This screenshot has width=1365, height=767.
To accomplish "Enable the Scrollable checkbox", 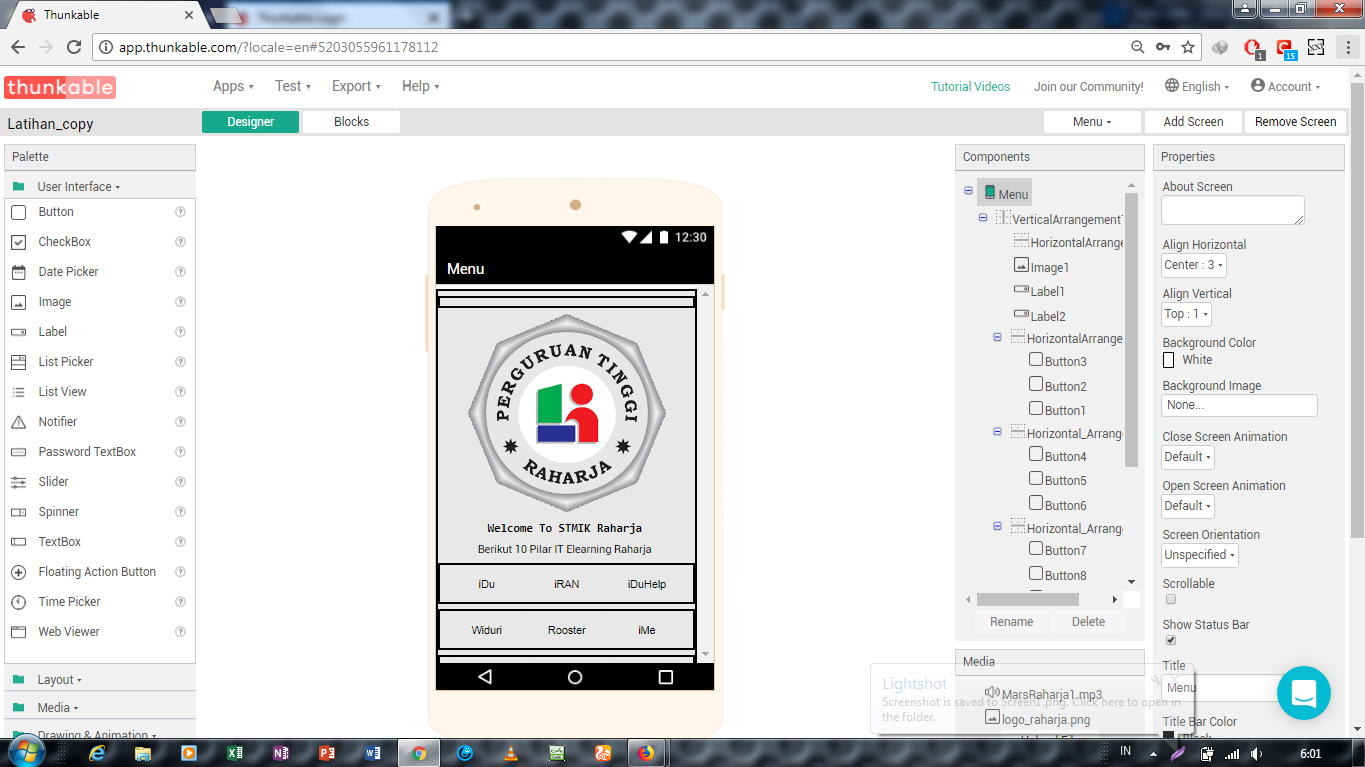I will point(1171,600).
